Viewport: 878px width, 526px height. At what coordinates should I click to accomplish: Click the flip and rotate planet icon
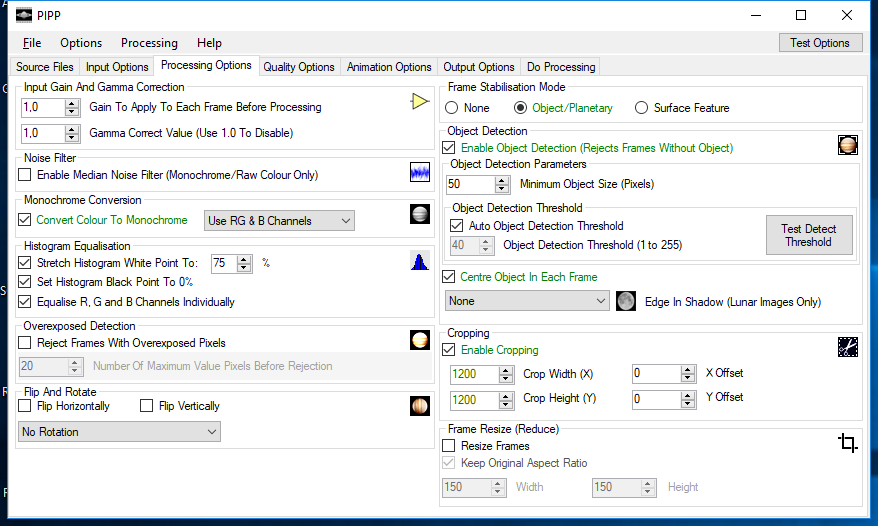[420, 406]
